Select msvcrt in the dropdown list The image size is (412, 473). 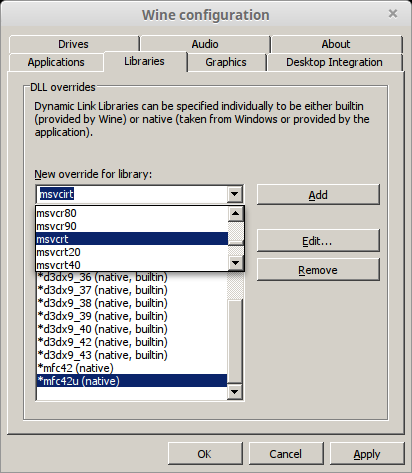click(x=132, y=239)
